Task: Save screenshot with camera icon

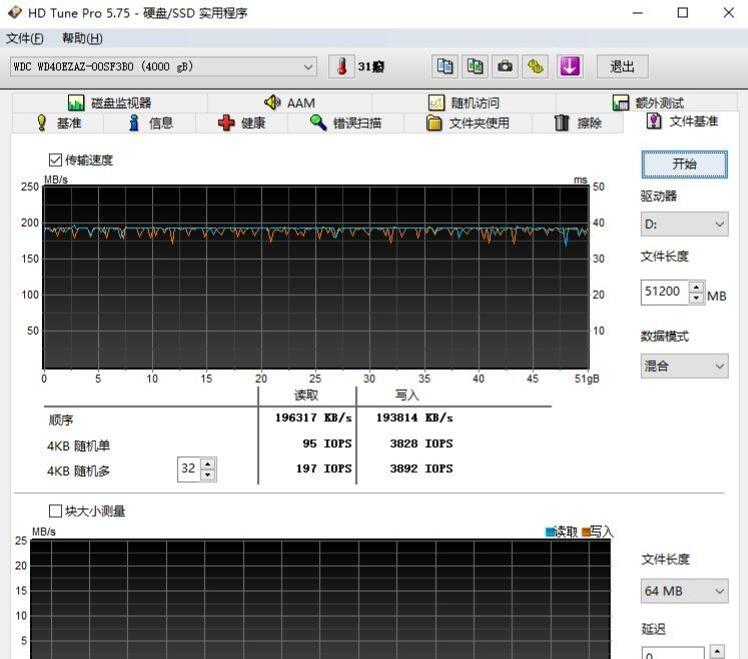Action: click(x=505, y=66)
